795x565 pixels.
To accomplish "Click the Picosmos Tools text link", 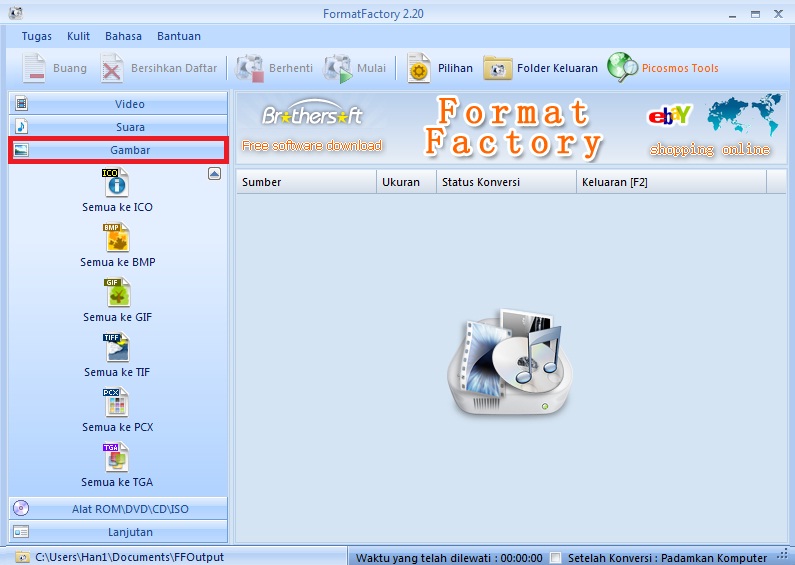I will pos(680,68).
